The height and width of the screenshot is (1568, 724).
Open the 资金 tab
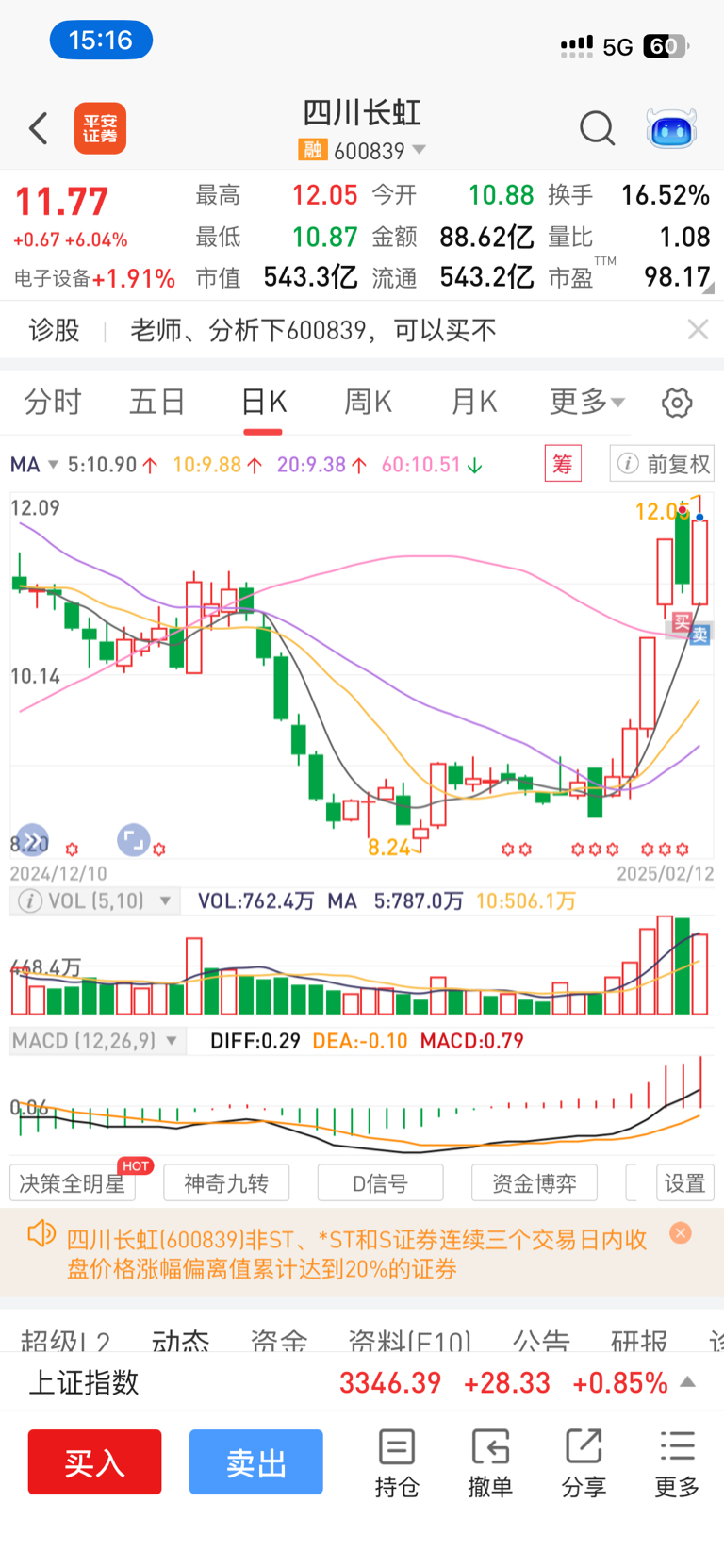pyautogui.click(x=279, y=1341)
